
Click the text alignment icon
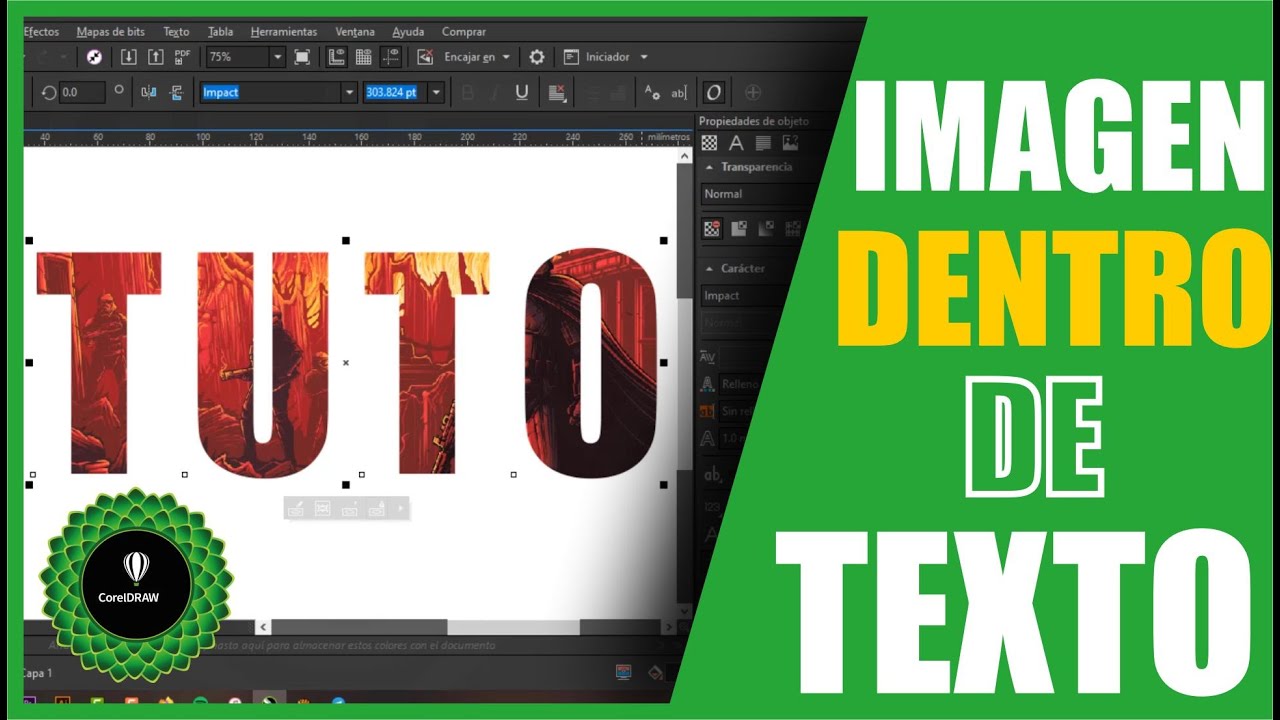(558, 92)
